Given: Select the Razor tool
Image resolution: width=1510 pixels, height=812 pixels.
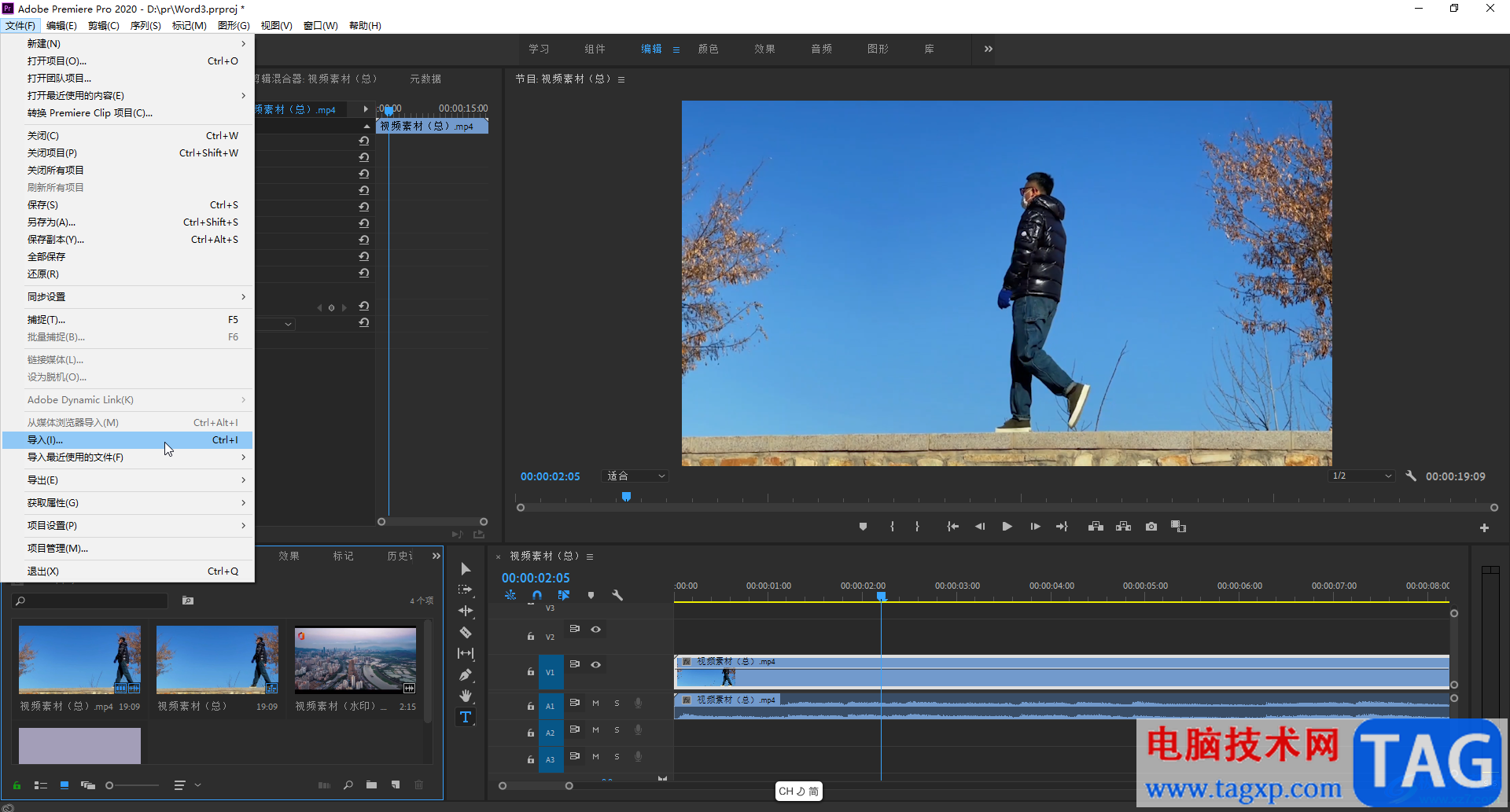Looking at the screenshot, I should (466, 632).
